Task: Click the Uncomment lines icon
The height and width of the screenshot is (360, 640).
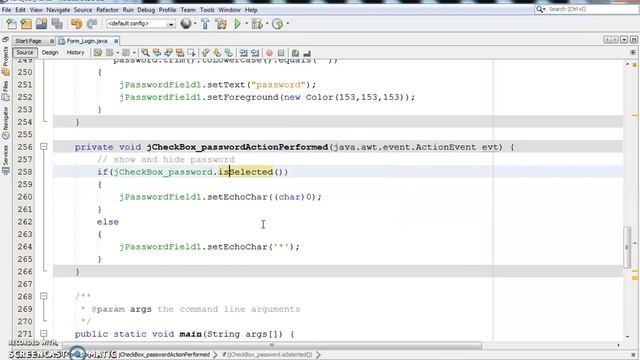Action: [307, 53]
